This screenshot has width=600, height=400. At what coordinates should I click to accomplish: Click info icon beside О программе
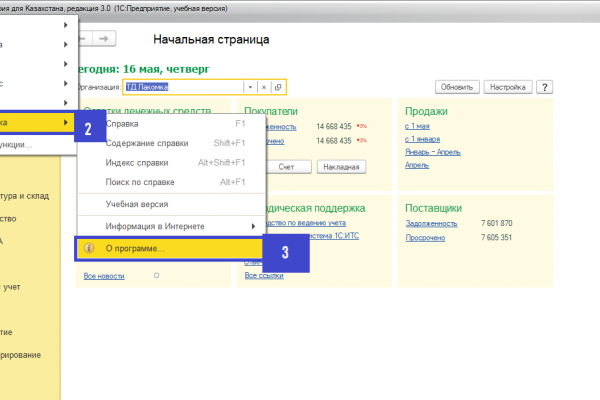tap(89, 248)
